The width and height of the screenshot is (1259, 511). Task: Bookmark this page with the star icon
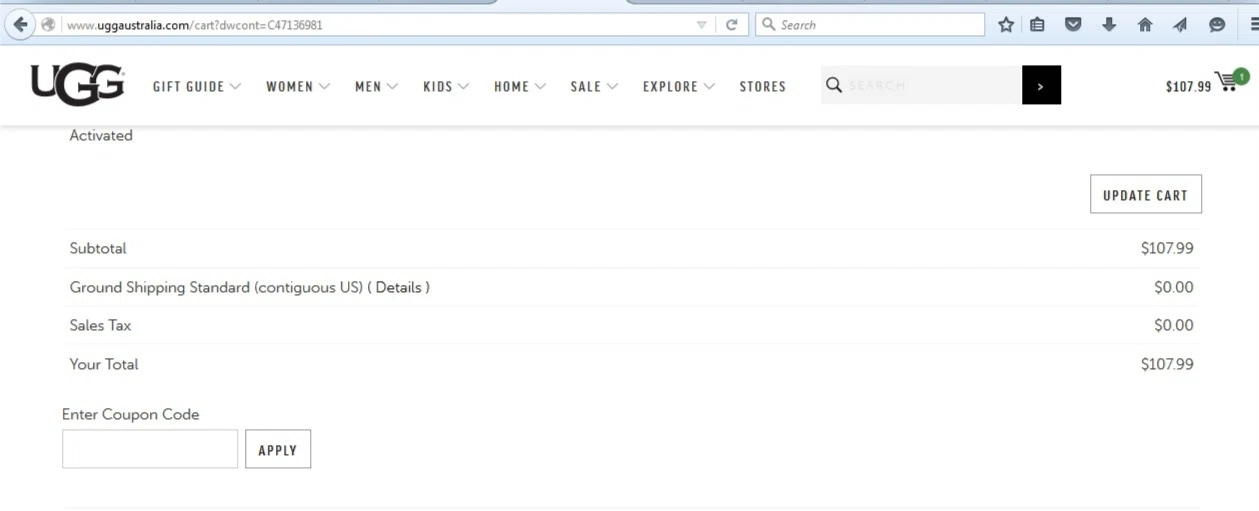point(1005,25)
